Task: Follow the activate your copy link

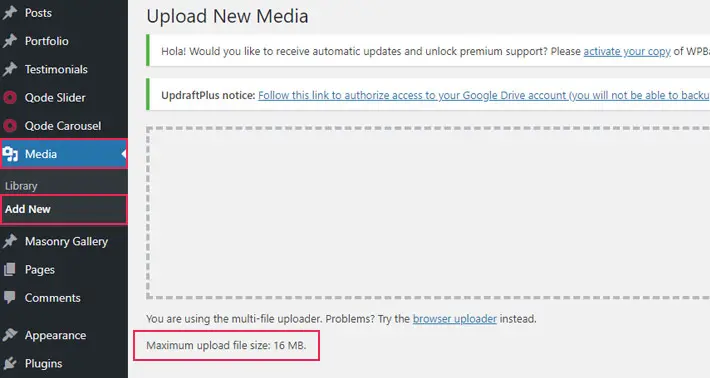Action: (x=627, y=52)
